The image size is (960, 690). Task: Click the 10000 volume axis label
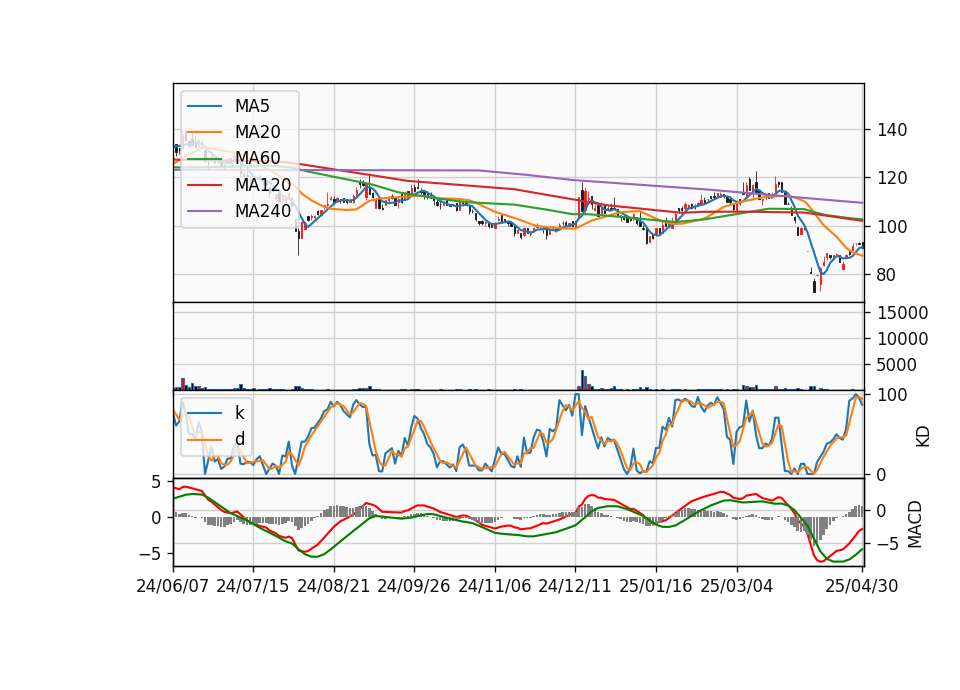pyautogui.click(x=902, y=339)
